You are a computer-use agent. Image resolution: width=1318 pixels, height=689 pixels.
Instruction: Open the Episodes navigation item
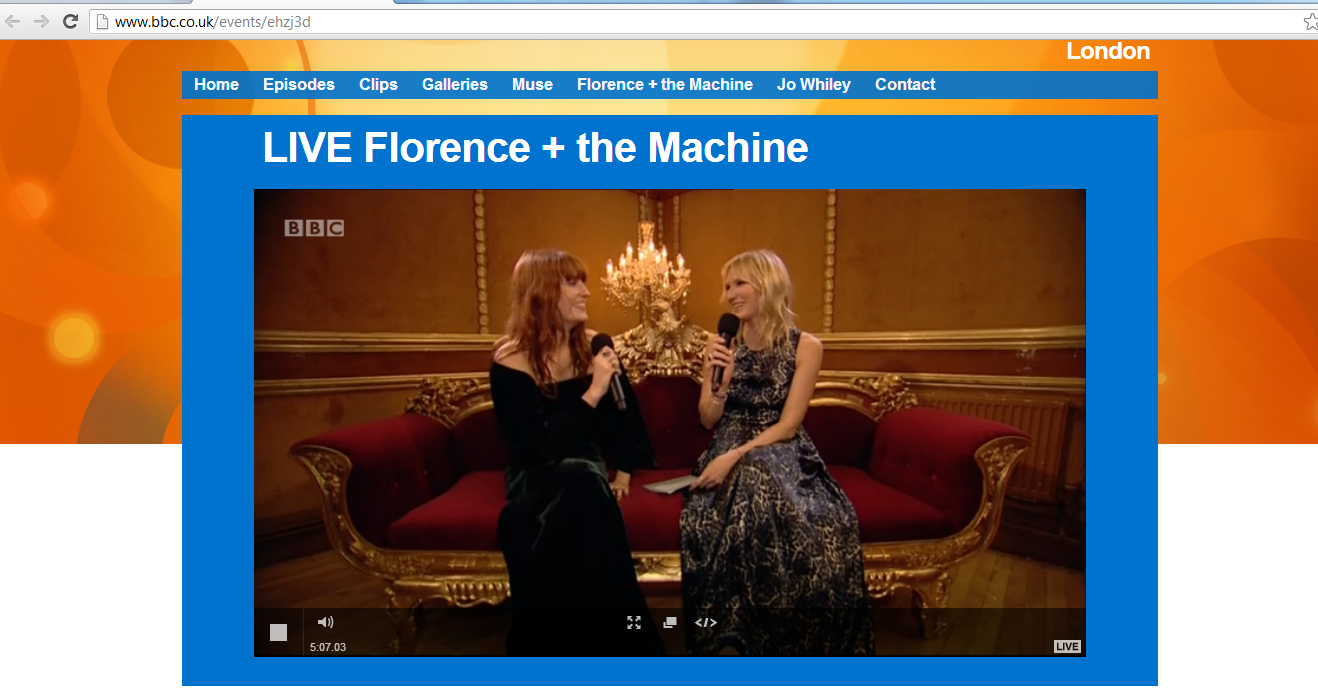coord(299,85)
